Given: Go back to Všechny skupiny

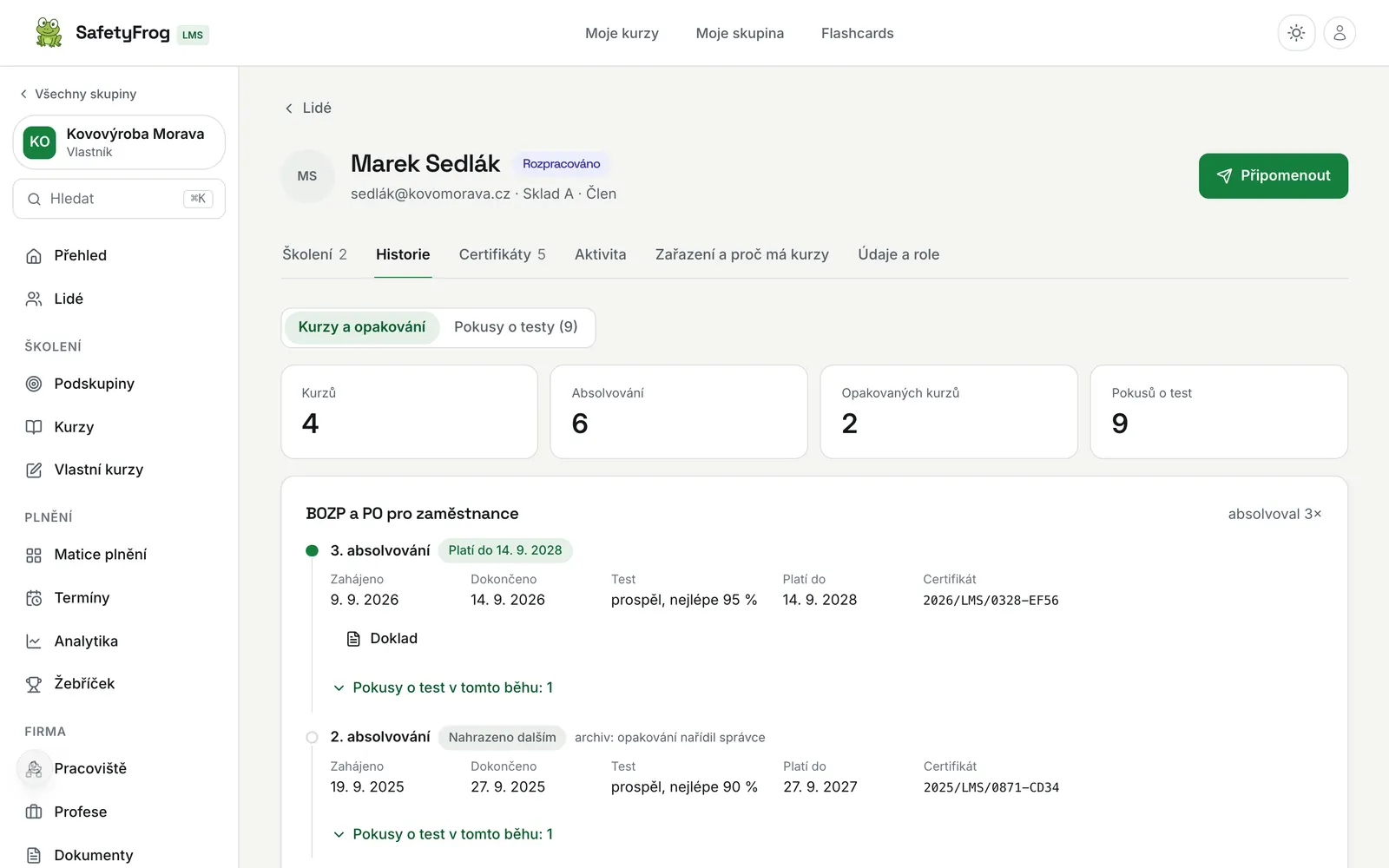Looking at the screenshot, I should pyautogui.click(x=78, y=94).
